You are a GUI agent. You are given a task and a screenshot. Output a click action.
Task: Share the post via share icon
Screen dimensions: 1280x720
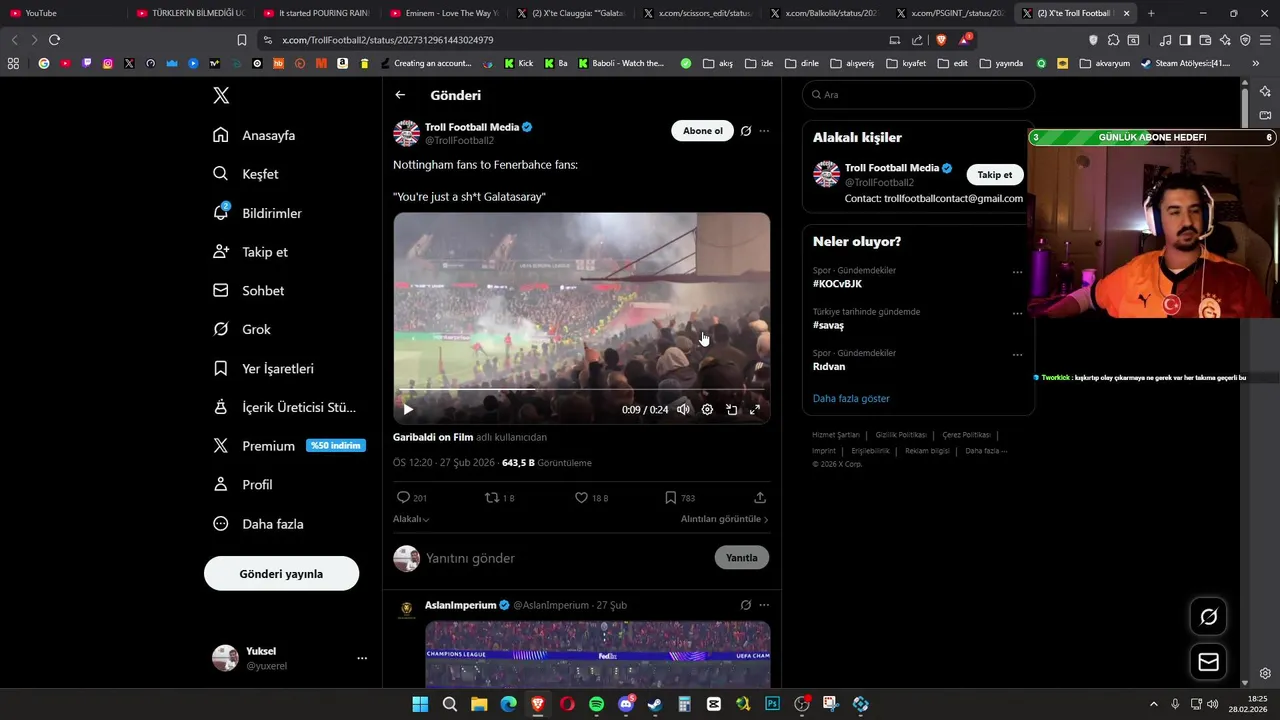click(x=760, y=498)
